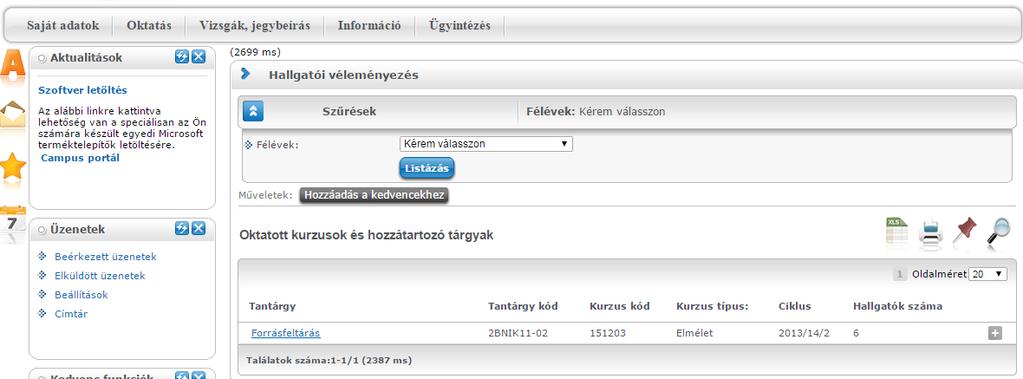Open Elküldött üzenetek link
Screen dimensions: 1023x379
(x=100, y=276)
